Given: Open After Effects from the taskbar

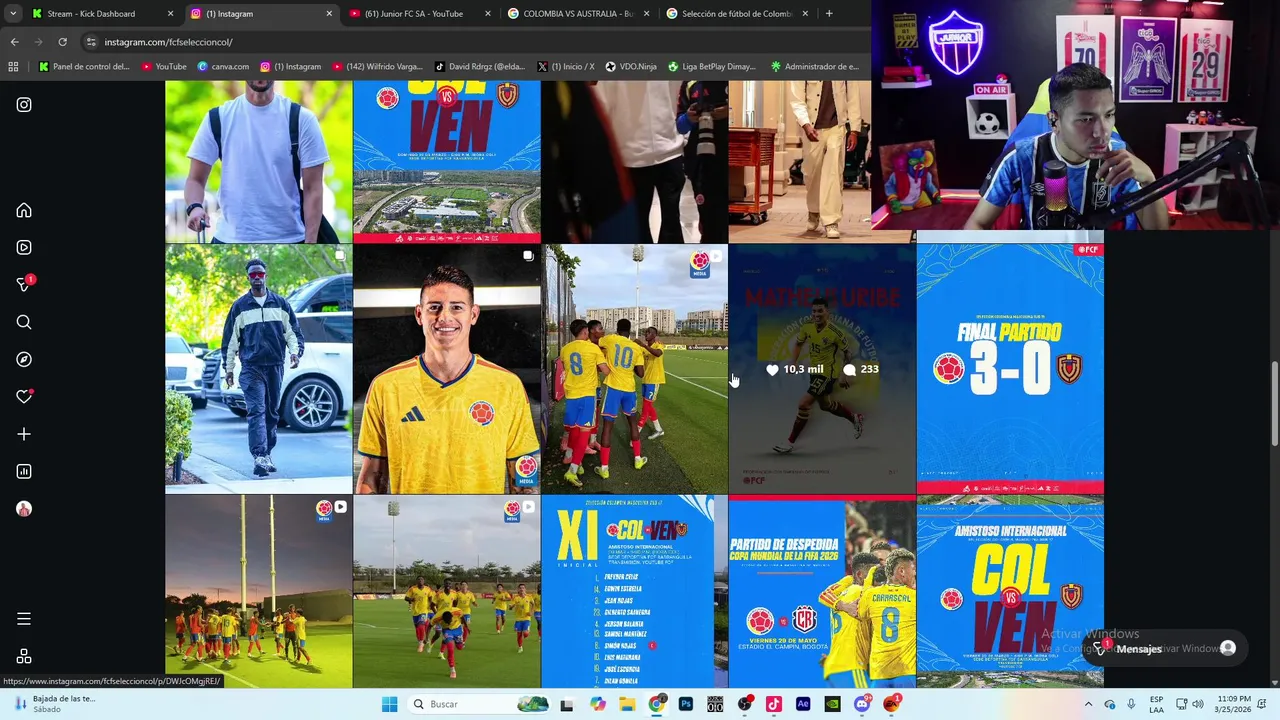Looking at the screenshot, I should (x=803, y=704).
